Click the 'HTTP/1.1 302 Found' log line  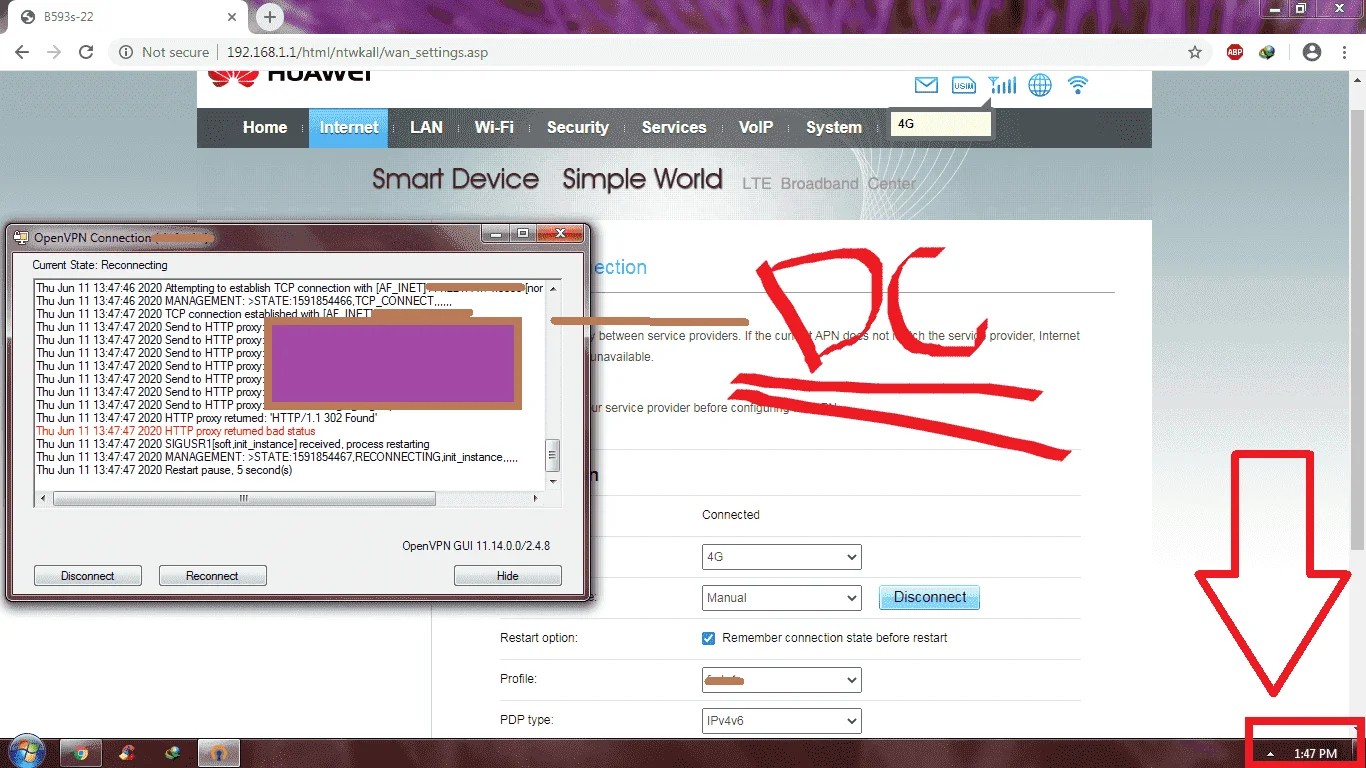(206, 418)
